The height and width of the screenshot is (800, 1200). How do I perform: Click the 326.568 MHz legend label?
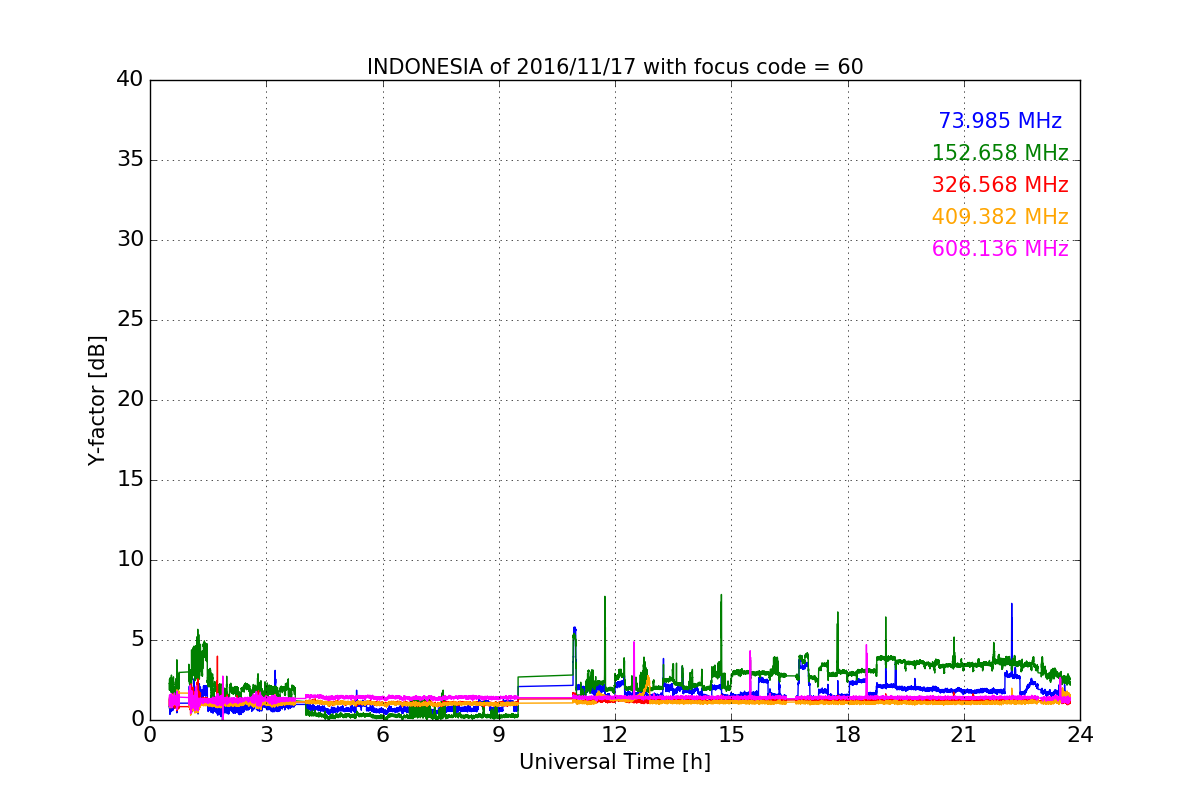pos(1000,185)
